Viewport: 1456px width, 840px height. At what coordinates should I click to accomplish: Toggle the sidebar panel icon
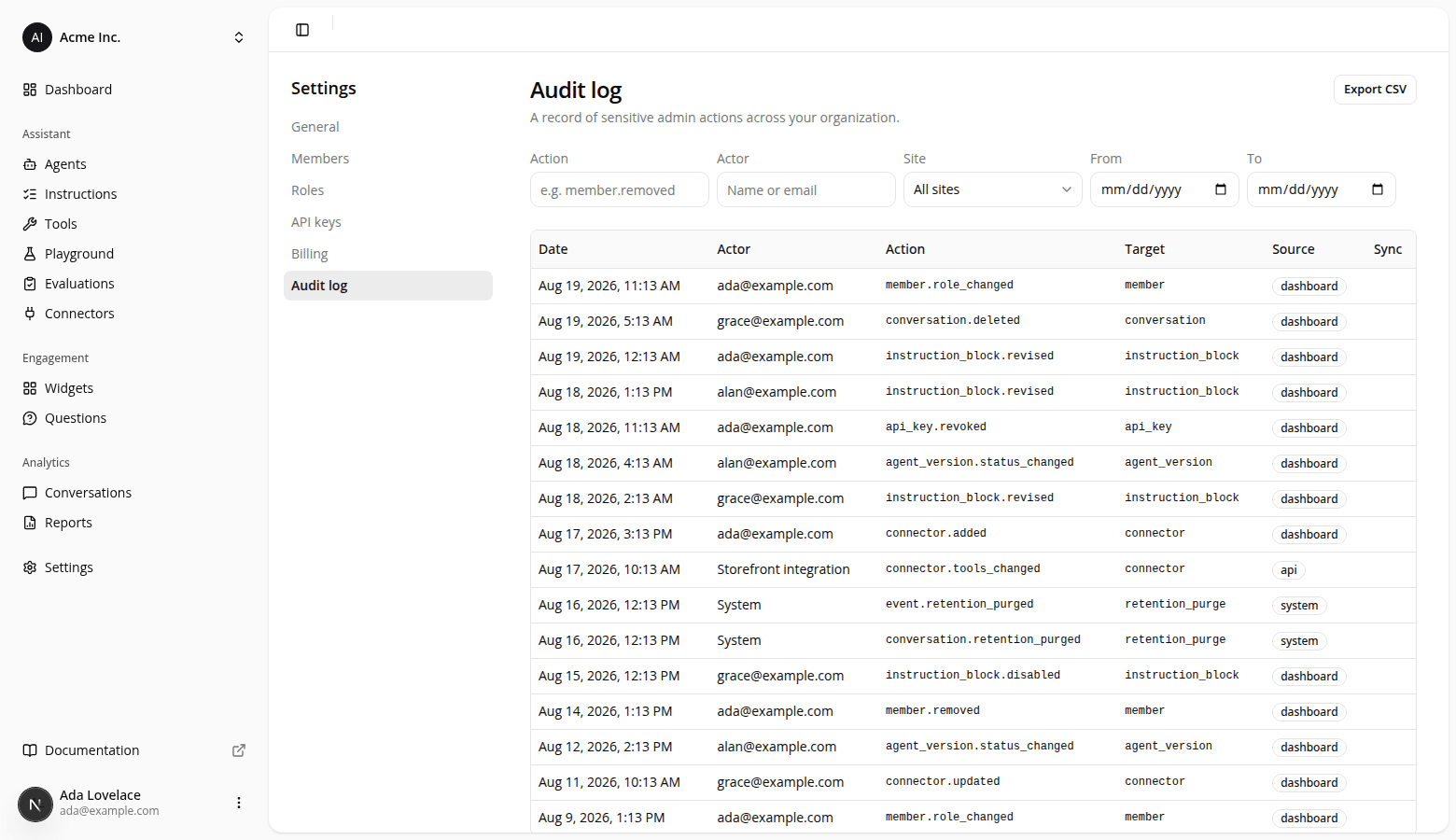[302, 30]
